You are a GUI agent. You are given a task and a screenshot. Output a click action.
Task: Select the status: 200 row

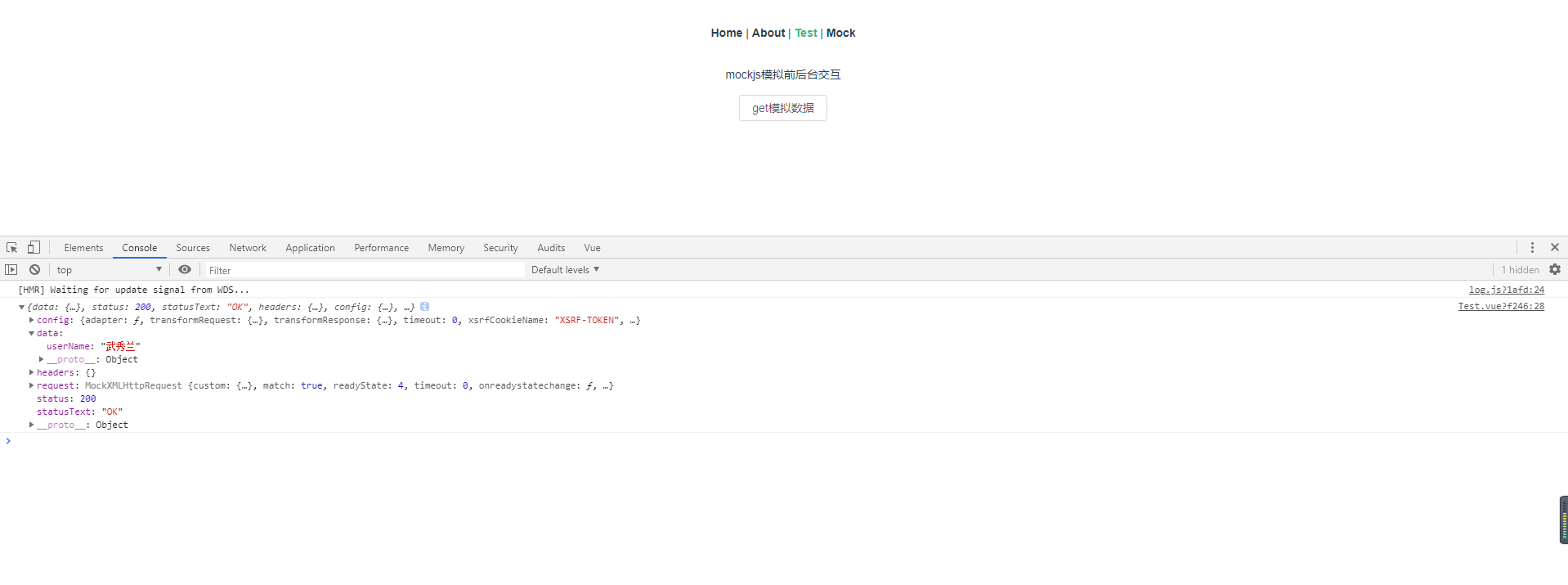pyautogui.click(x=66, y=398)
